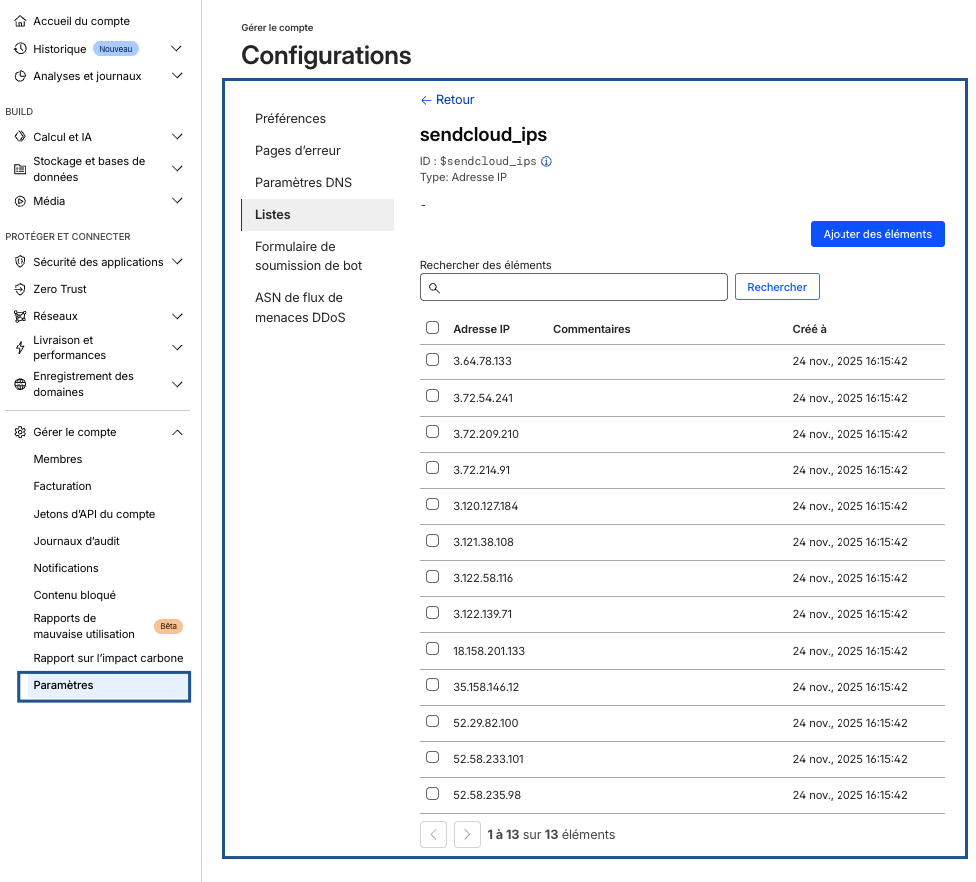The width and height of the screenshot is (976, 882).
Task: Click the Rechercher button
Action: [776, 287]
